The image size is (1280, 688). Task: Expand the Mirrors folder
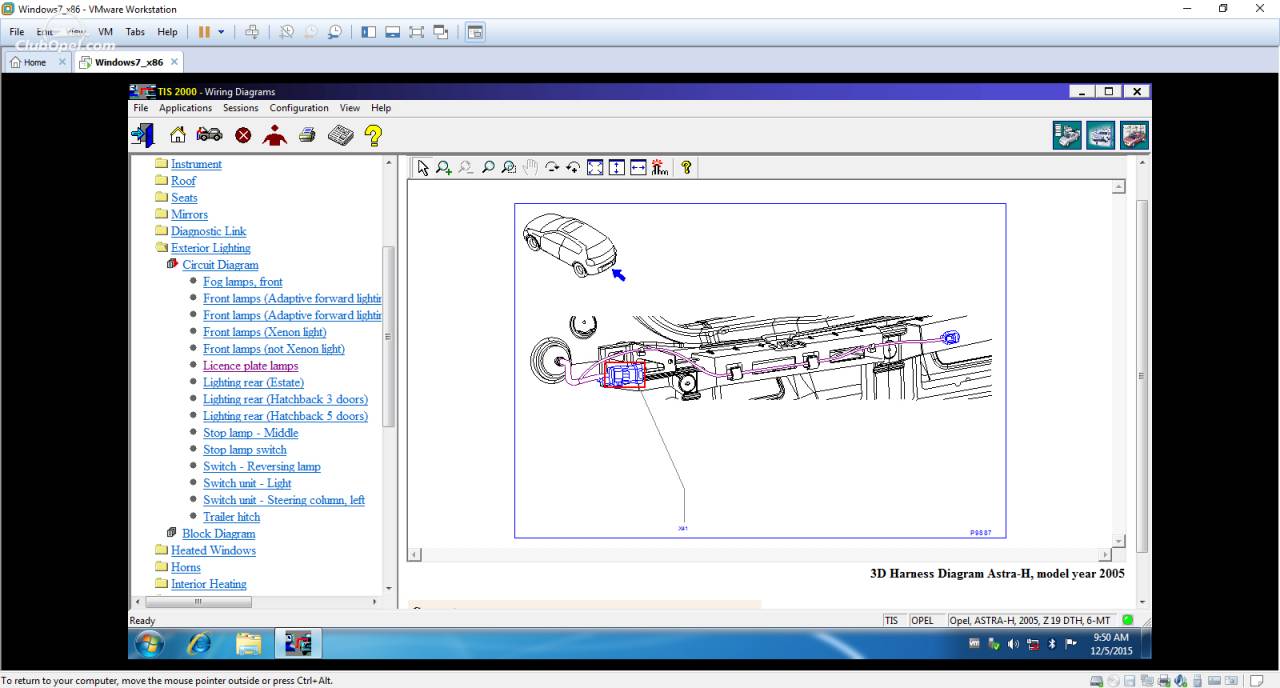click(x=161, y=214)
